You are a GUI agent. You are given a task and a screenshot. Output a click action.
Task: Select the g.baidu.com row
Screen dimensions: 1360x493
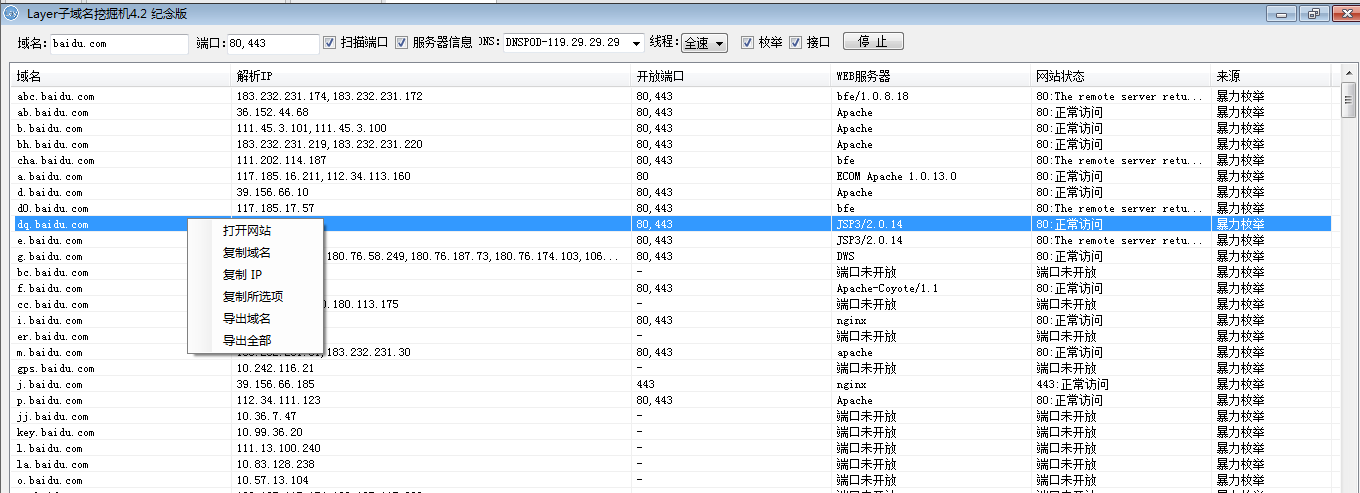pyautogui.click(x=671, y=256)
